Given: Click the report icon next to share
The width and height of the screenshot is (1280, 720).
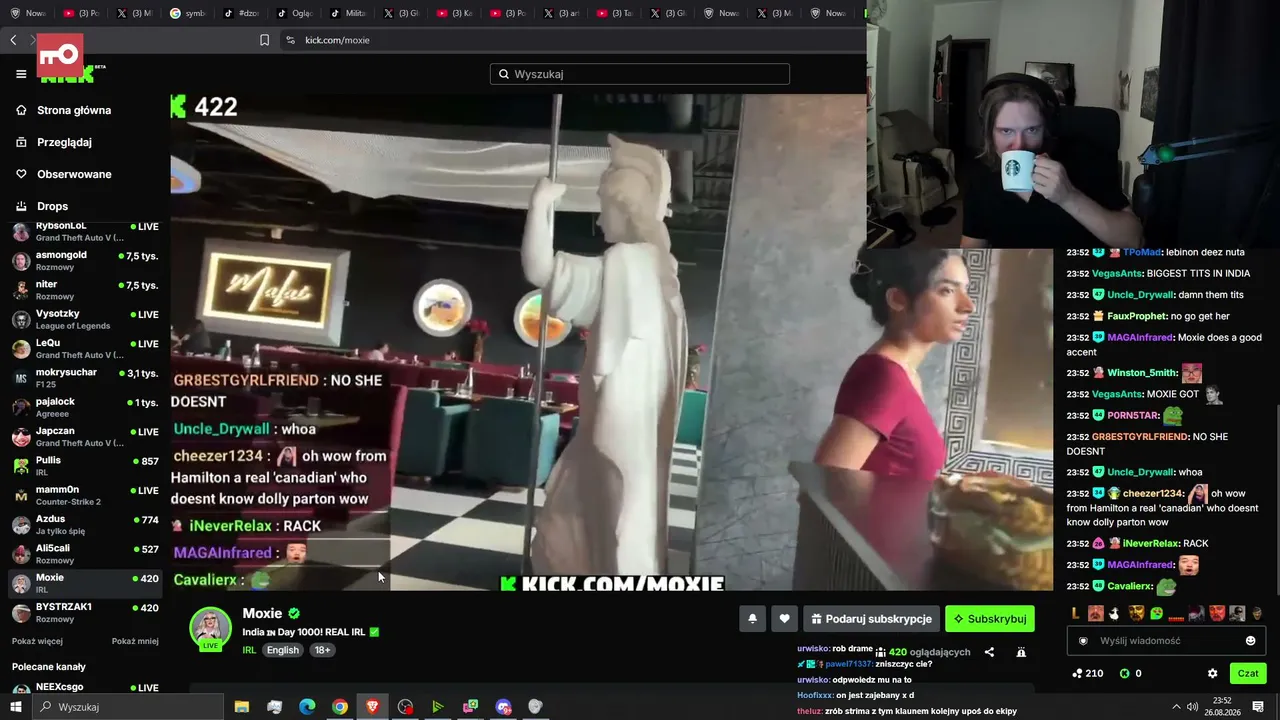Looking at the screenshot, I should [x=1021, y=652].
